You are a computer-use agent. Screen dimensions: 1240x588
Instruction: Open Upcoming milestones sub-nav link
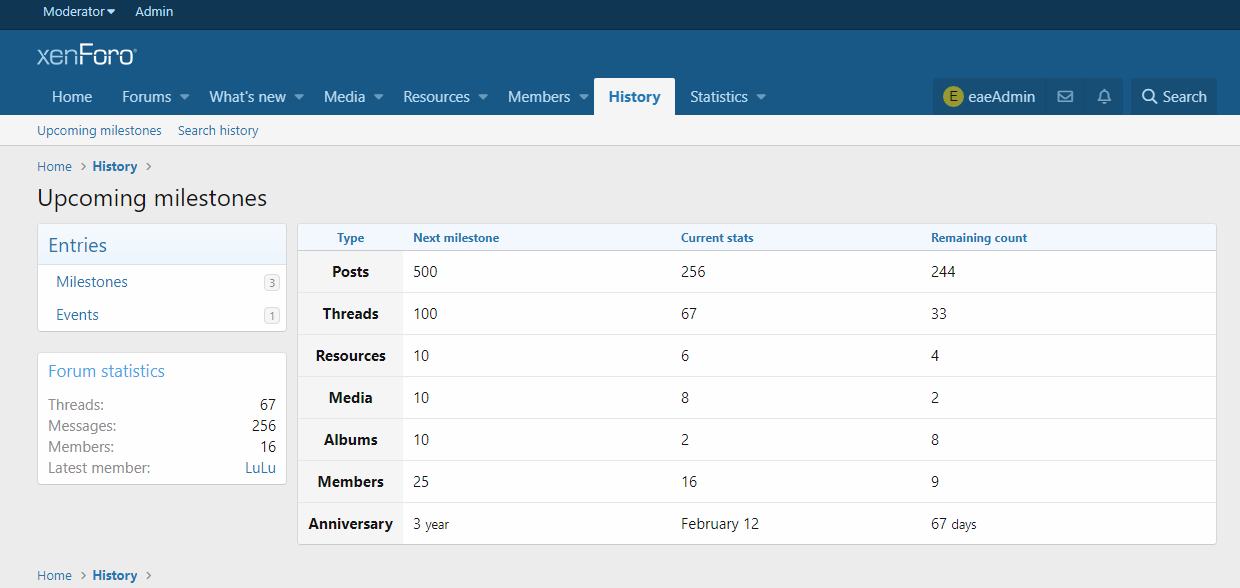99,131
